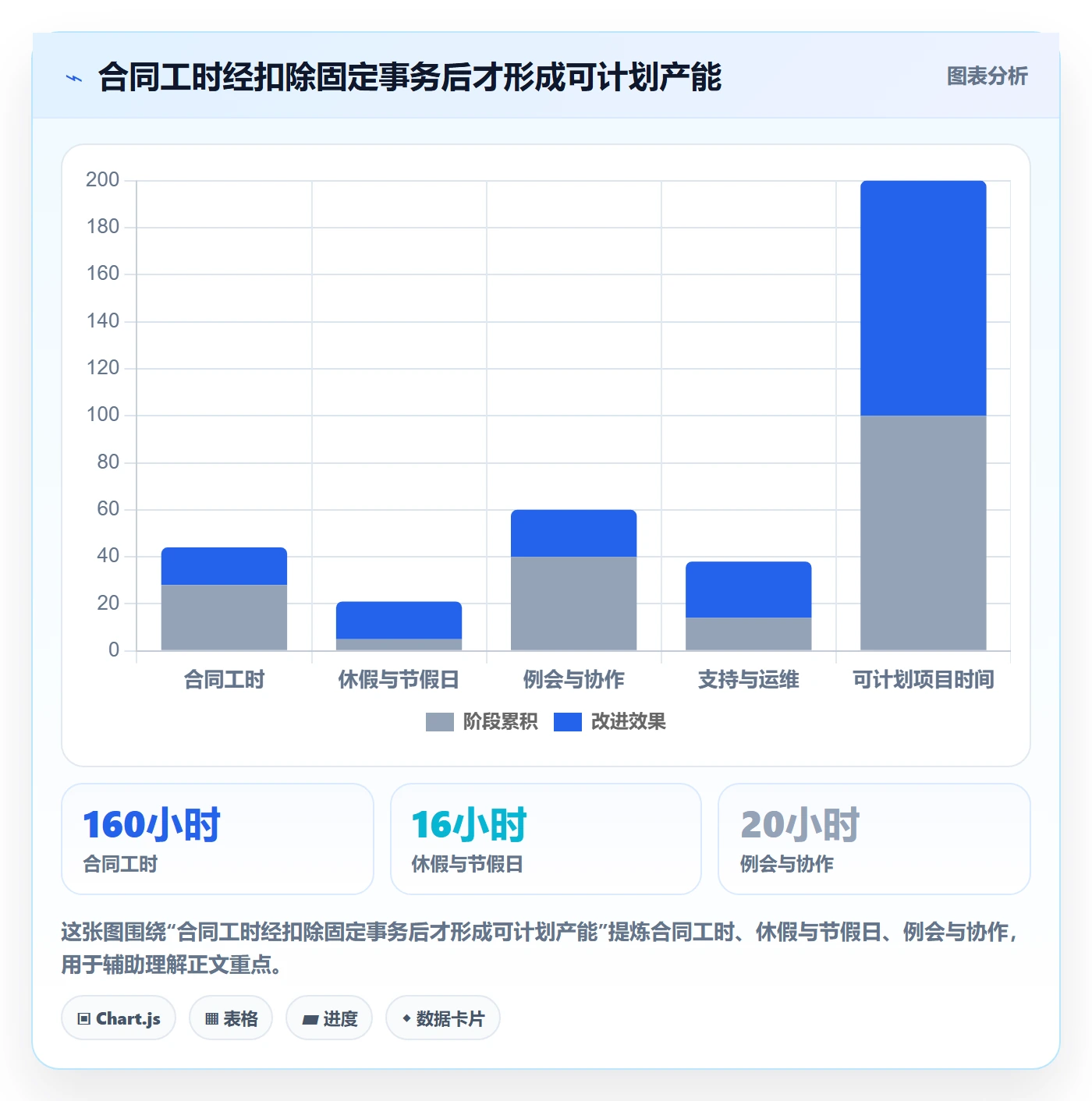
Task: Click the 改进效果 legend label
Action: (628, 722)
